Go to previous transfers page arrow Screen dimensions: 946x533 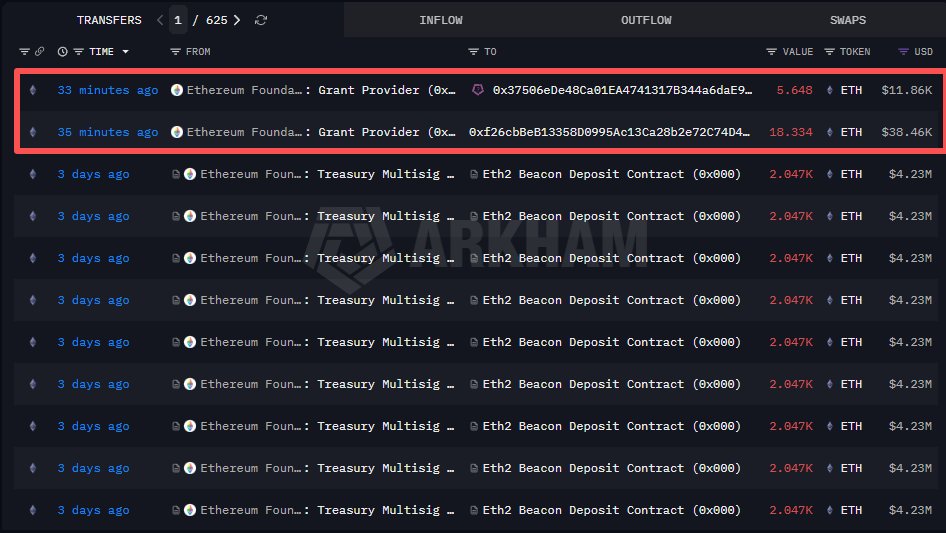[160, 20]
